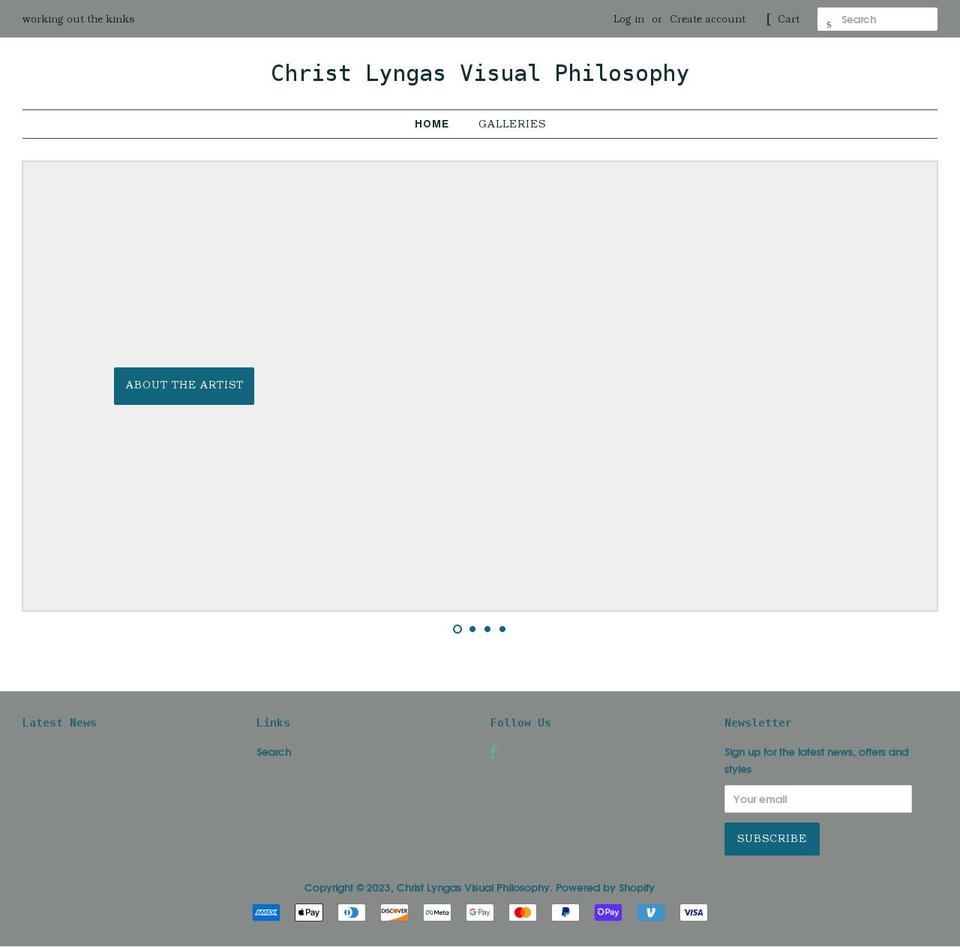
Task: Click the Newsletter footer heading
Action: [x=758, y=723]
